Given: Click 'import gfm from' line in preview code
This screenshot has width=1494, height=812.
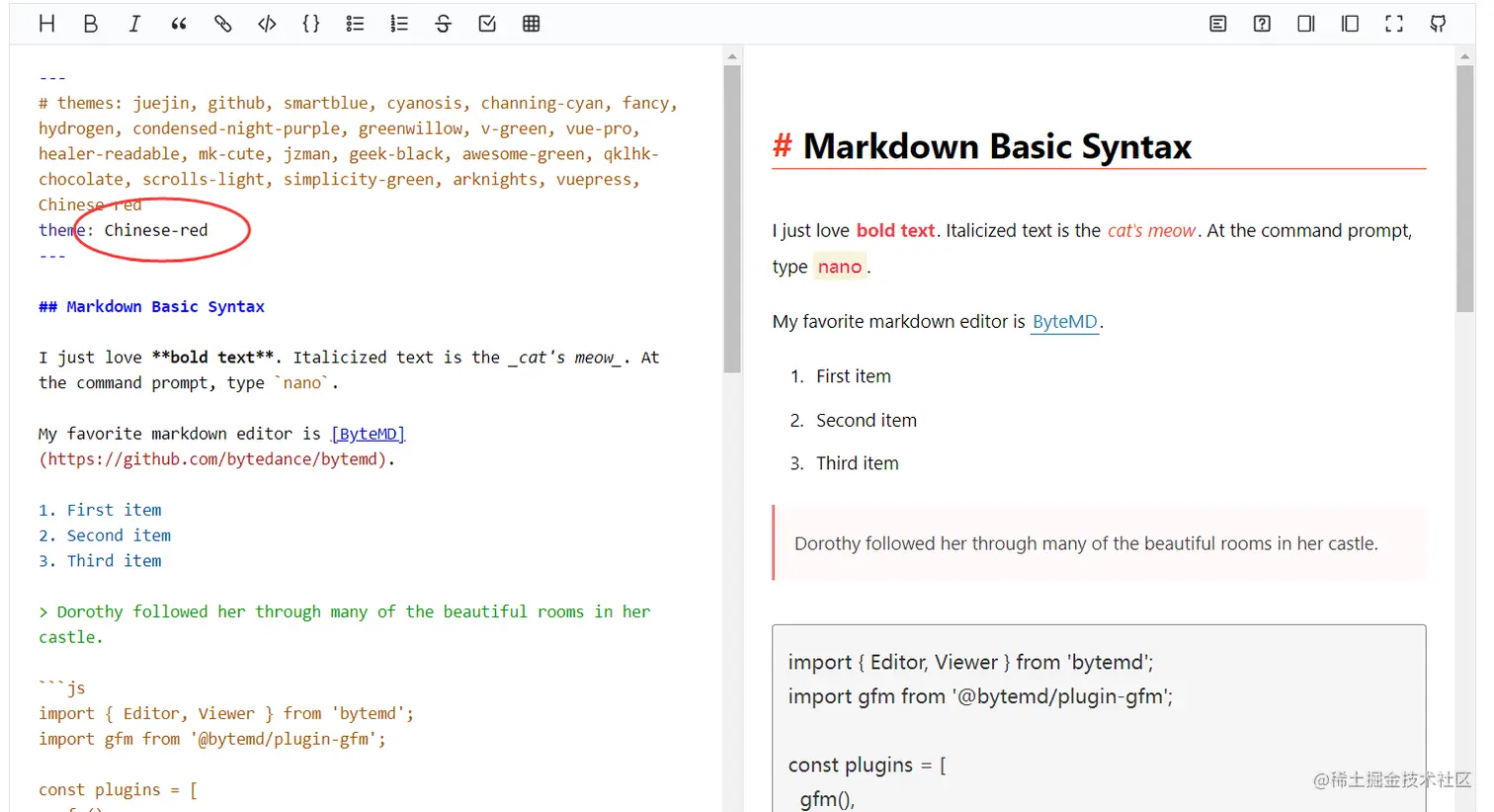Looking at the screenshot, I should [980, 696].
